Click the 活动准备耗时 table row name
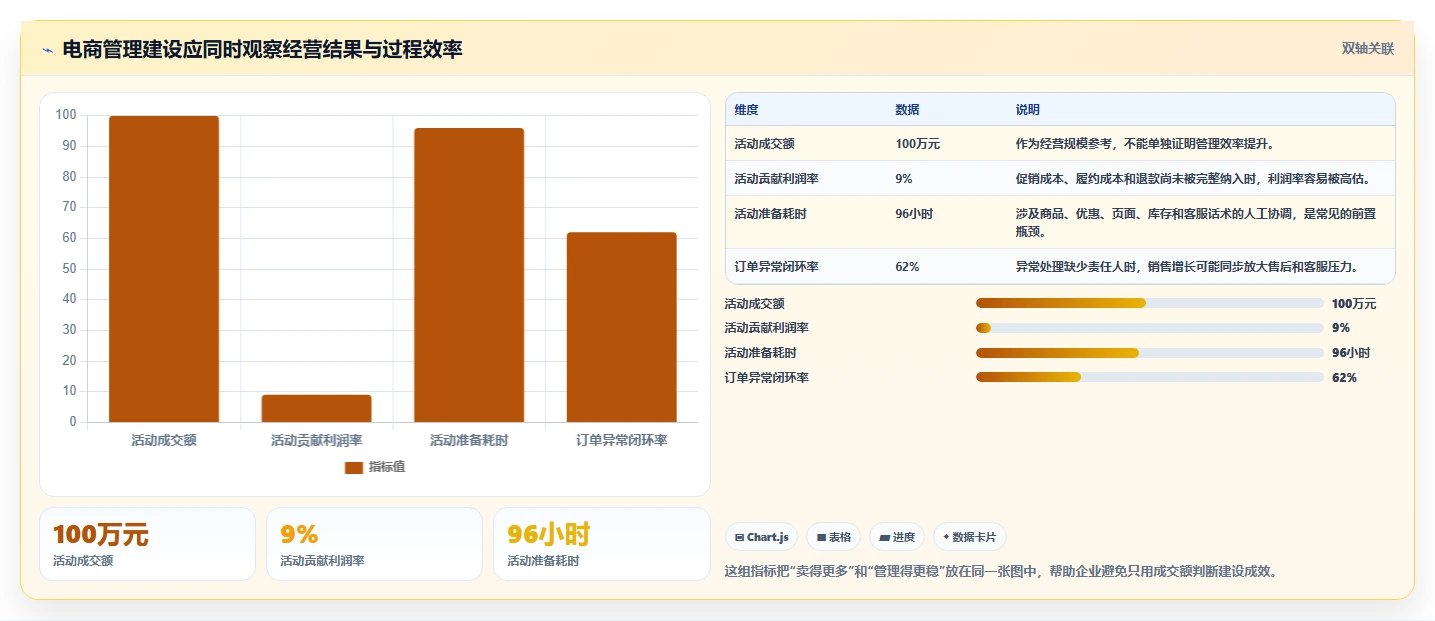The image size is (1435, 621). (x=770, y=214)
